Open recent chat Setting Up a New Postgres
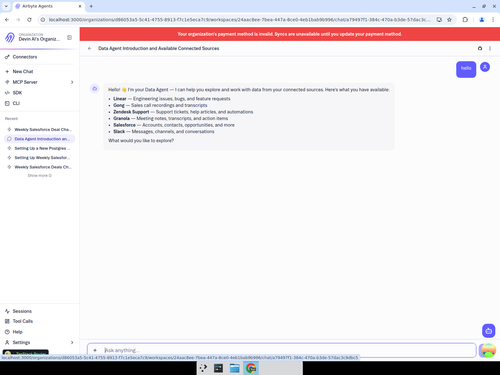This screenshot has height=375, width=500. click(39, 148)
